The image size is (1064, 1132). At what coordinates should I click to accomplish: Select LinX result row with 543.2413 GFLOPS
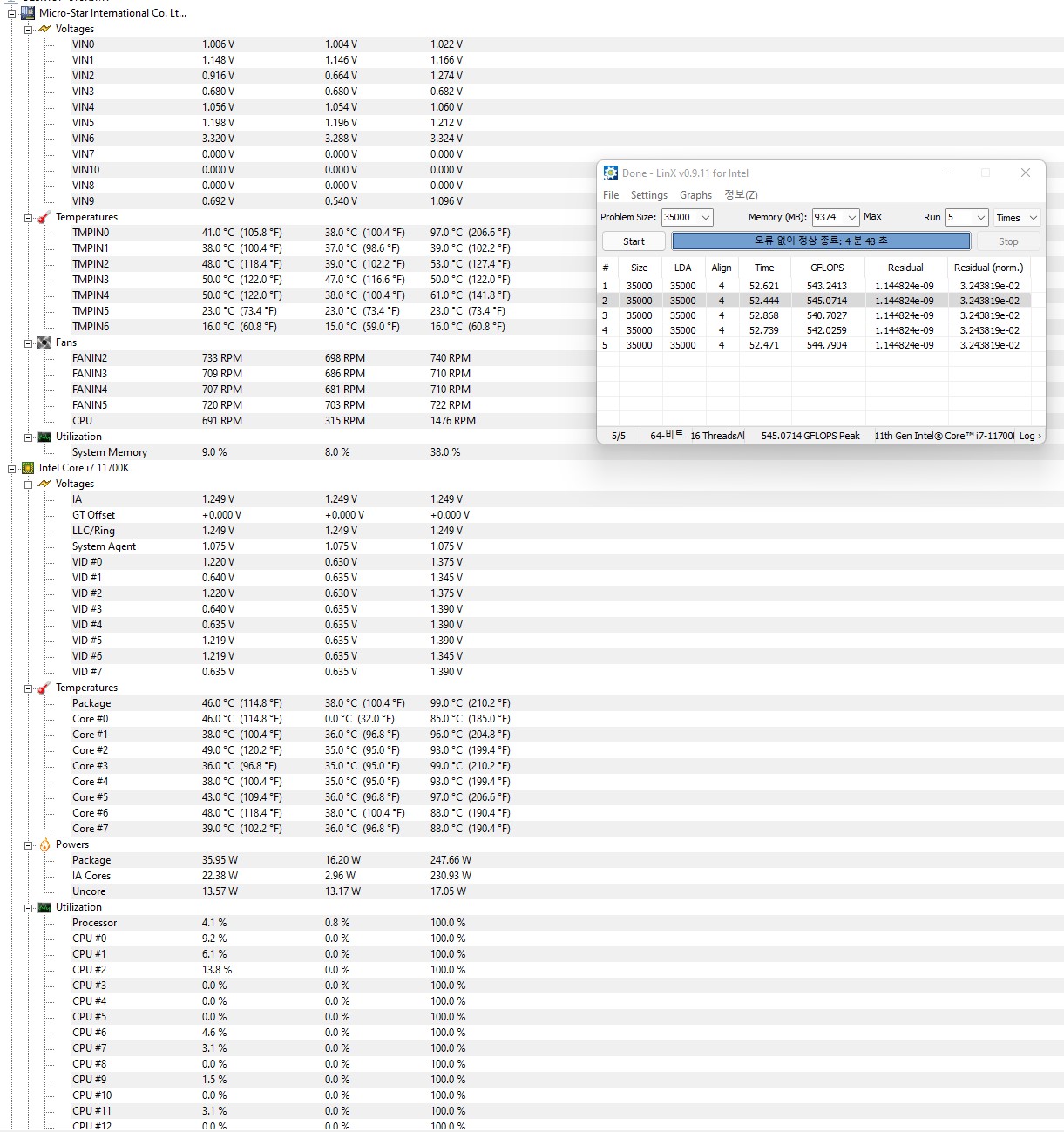pyautogui.click(x=816, y=286)
